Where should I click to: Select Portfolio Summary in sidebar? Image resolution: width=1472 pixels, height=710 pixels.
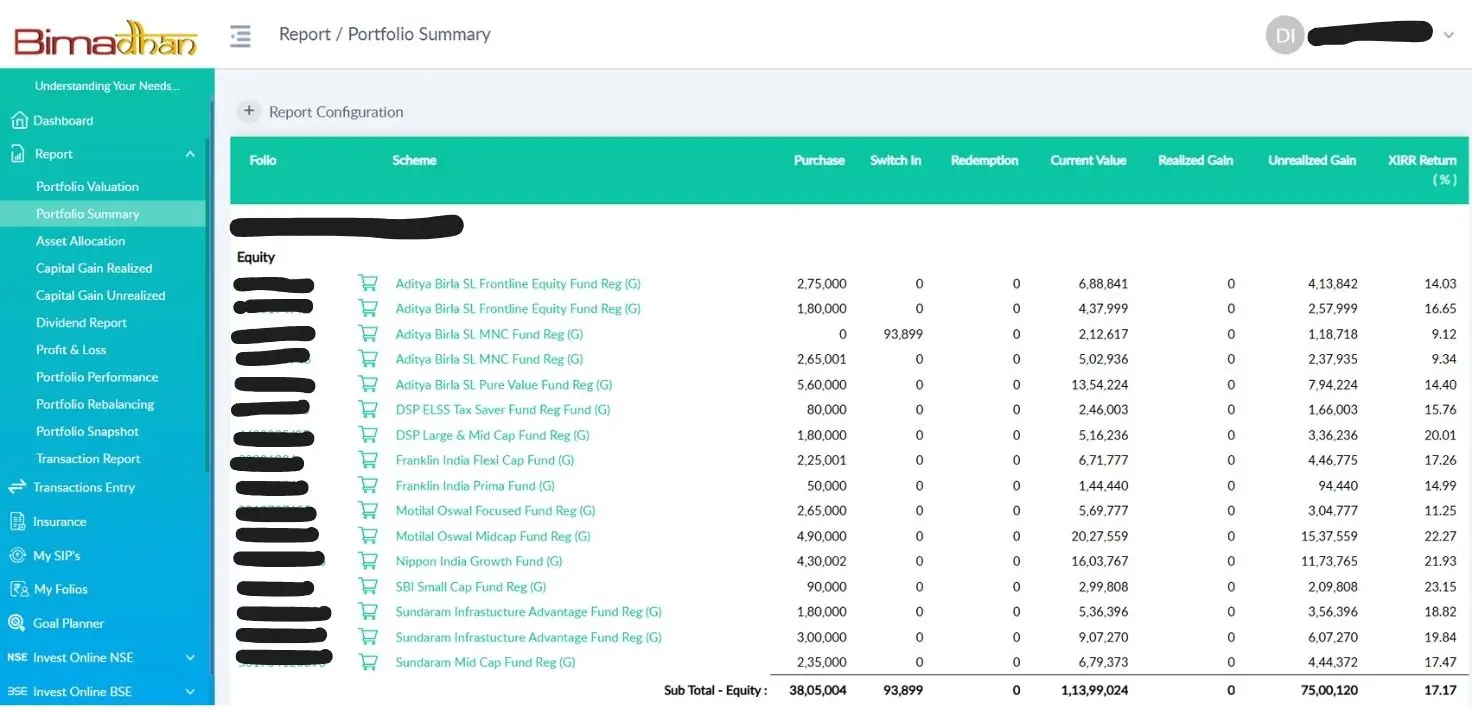88,214
